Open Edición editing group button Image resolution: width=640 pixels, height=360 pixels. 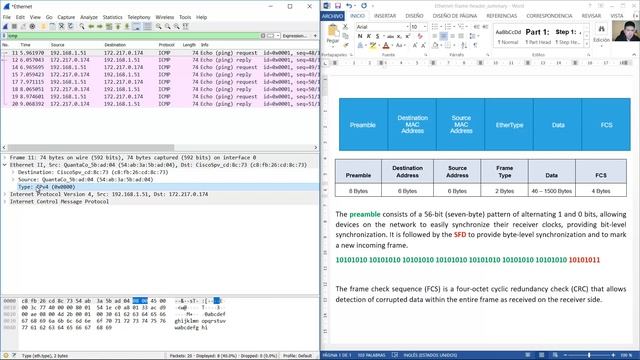[x=601, y=36]
